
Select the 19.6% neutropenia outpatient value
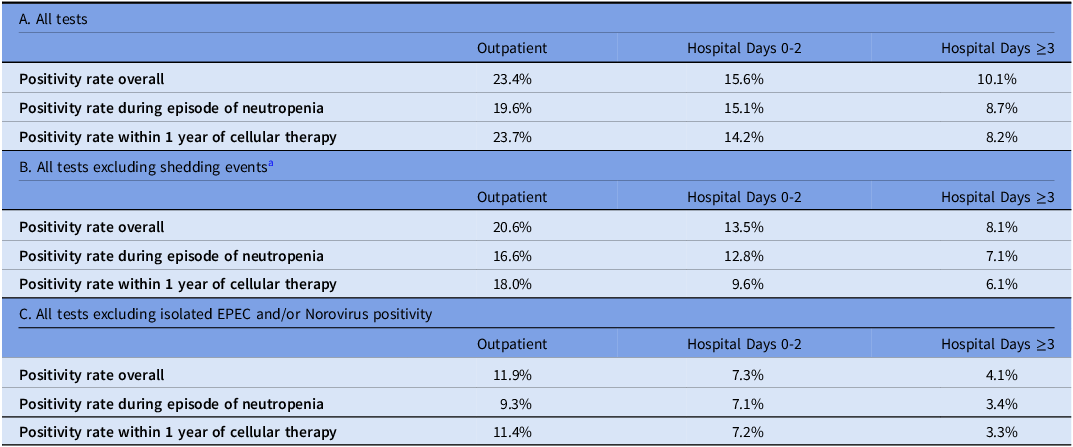coord(515,107)
